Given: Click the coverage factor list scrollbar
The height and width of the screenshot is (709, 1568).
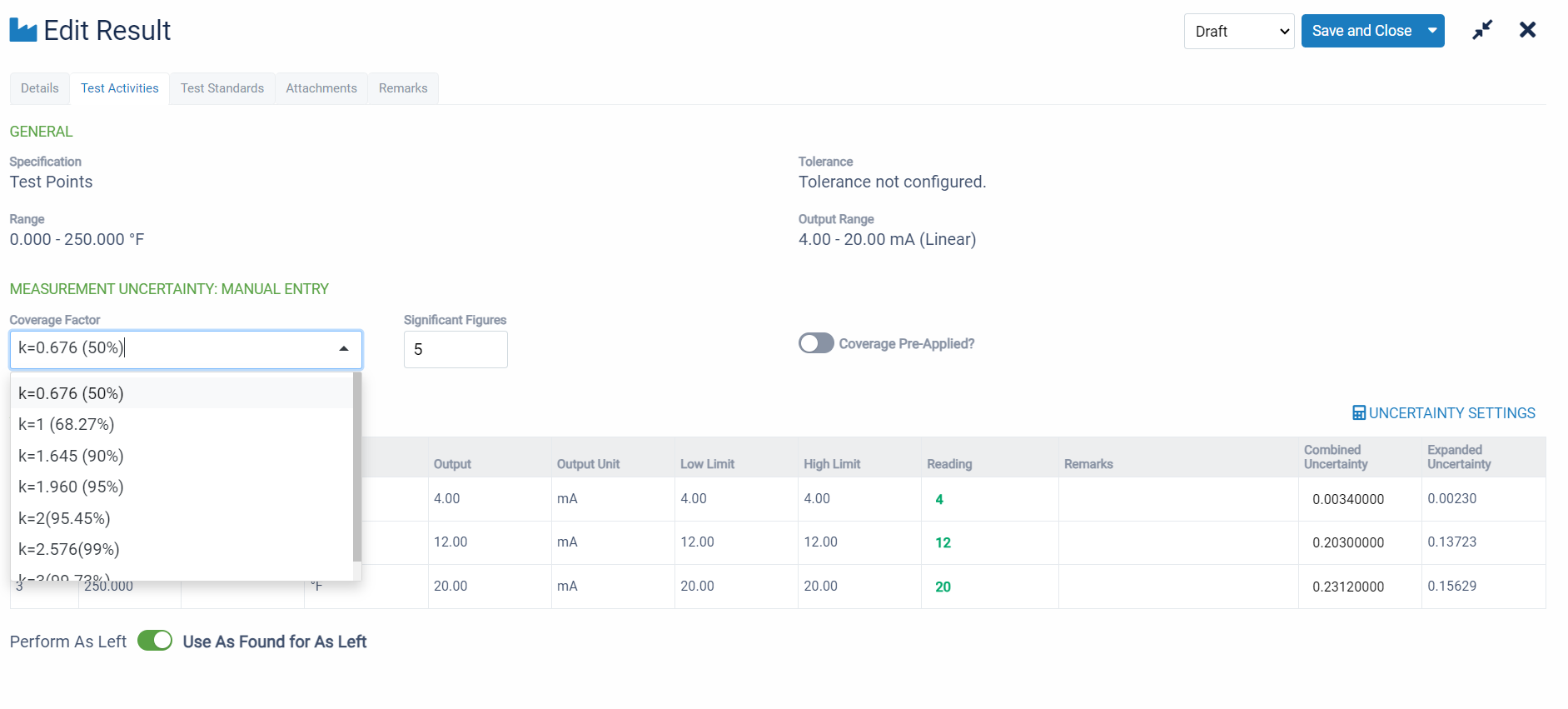Looking at the screenshot, I should click(x=357, y=467).
